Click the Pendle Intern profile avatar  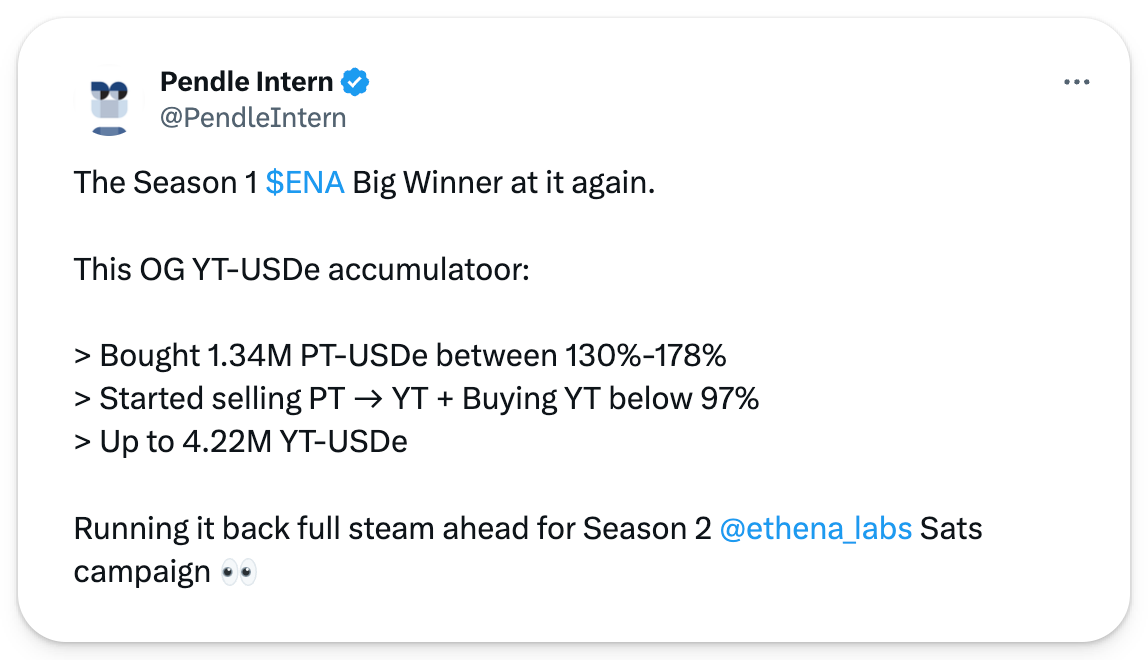108,103
